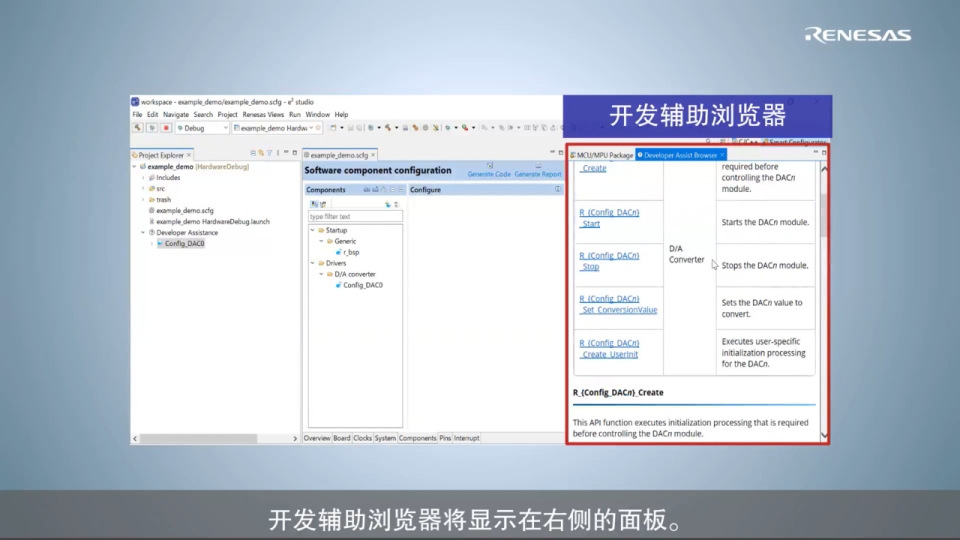The width and height of the screenshot is (960, 540).
Task: Open the Project Explorer filter icon
Action: click(269, 153)
